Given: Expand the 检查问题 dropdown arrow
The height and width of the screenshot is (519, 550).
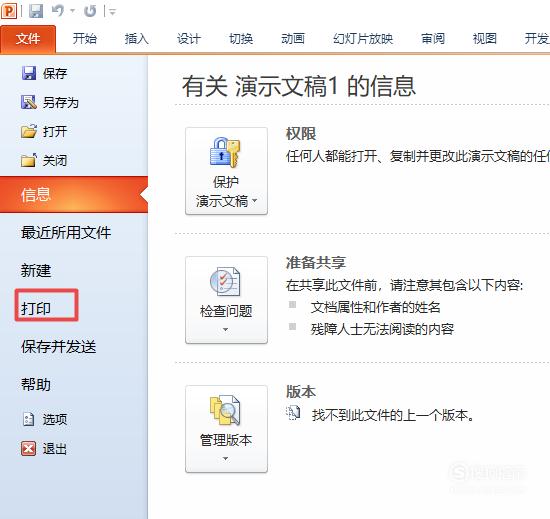Looking at the screenshot, I should (226, 330).
